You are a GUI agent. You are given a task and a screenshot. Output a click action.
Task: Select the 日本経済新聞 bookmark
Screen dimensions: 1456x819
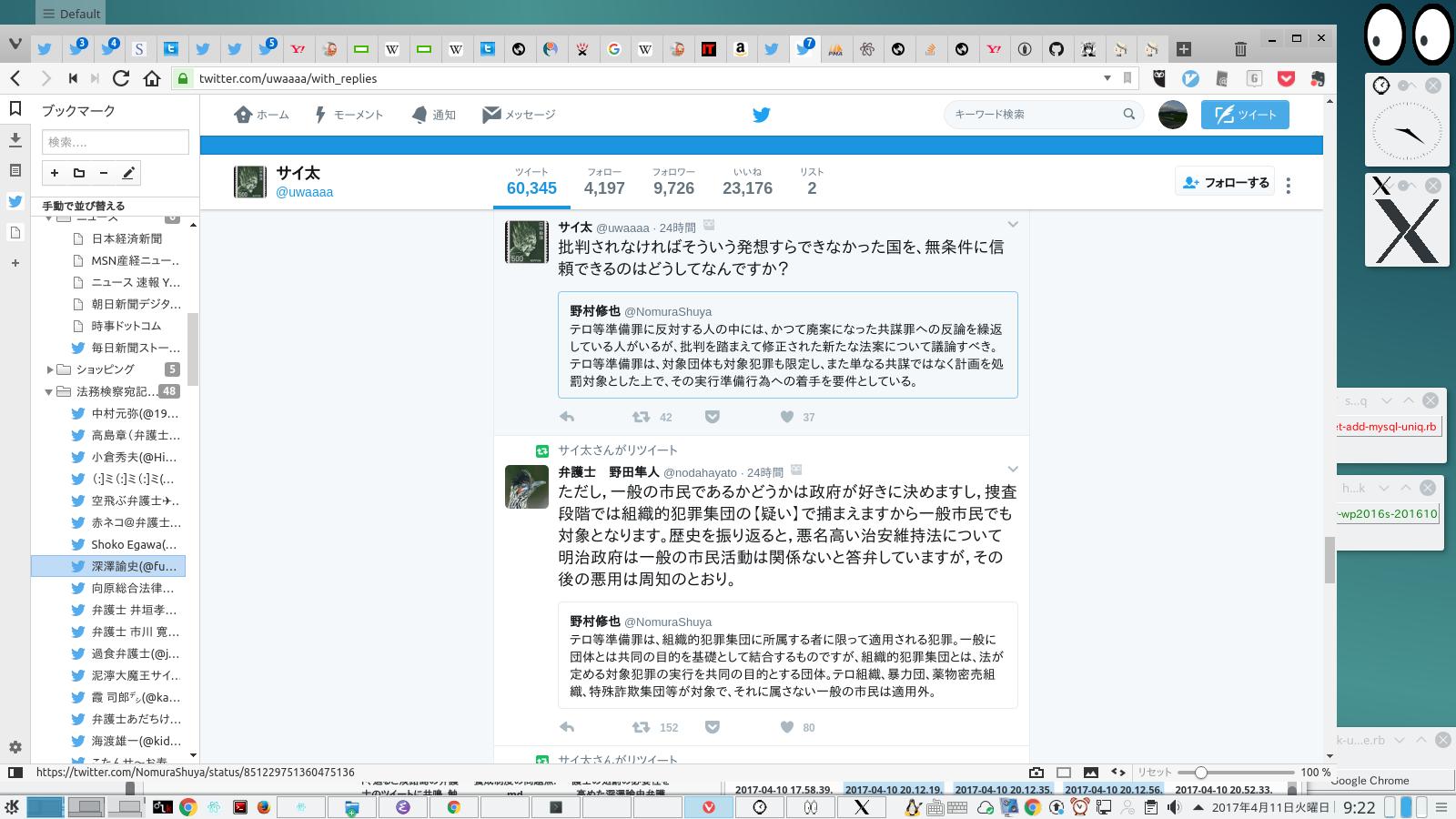(x=126, y=238)
